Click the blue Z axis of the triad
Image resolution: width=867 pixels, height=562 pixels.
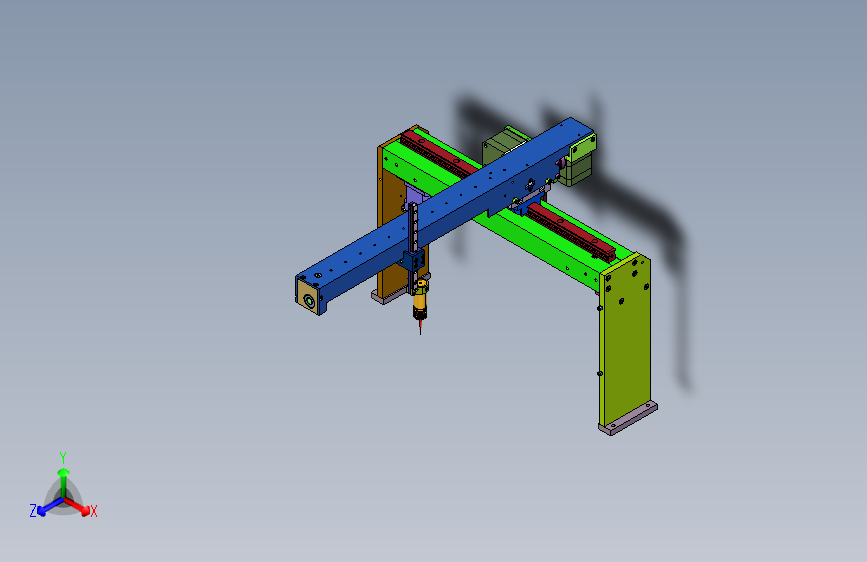point(50,506)
